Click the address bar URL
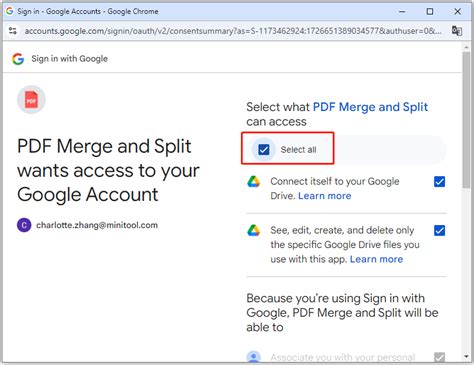474x365 pixels. 233,31
